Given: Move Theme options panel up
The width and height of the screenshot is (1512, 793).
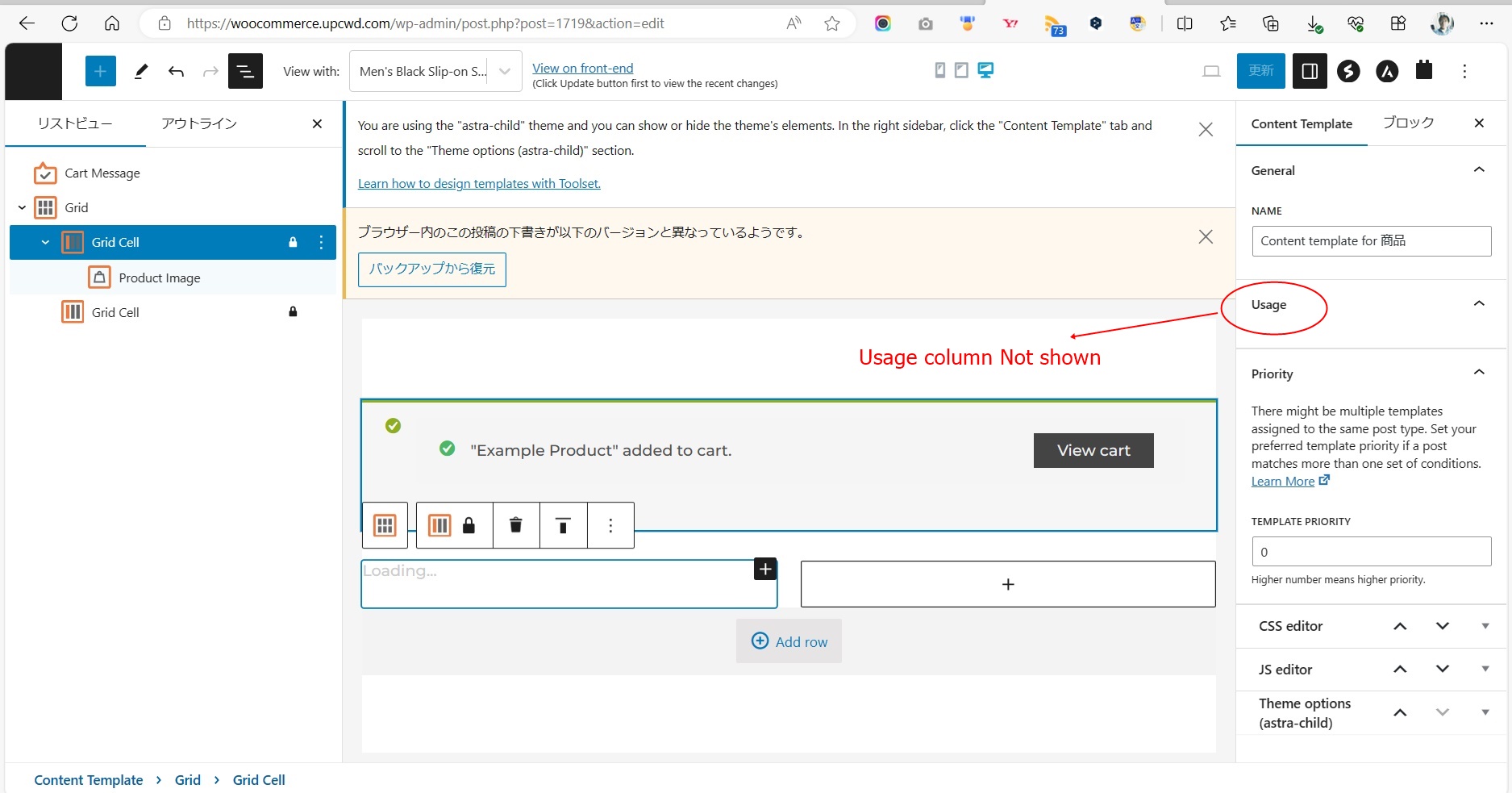Looking at the screenshot, I should (1400, 712).
